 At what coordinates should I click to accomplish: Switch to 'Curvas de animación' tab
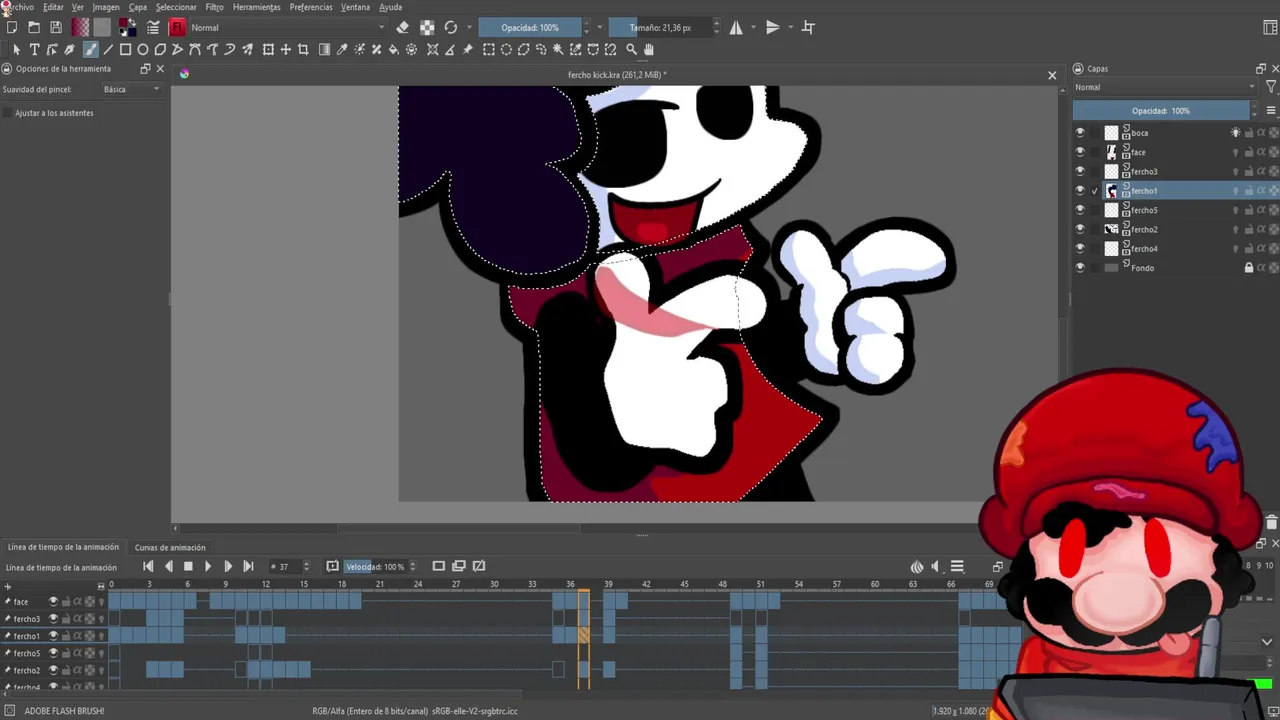(170, 547)
